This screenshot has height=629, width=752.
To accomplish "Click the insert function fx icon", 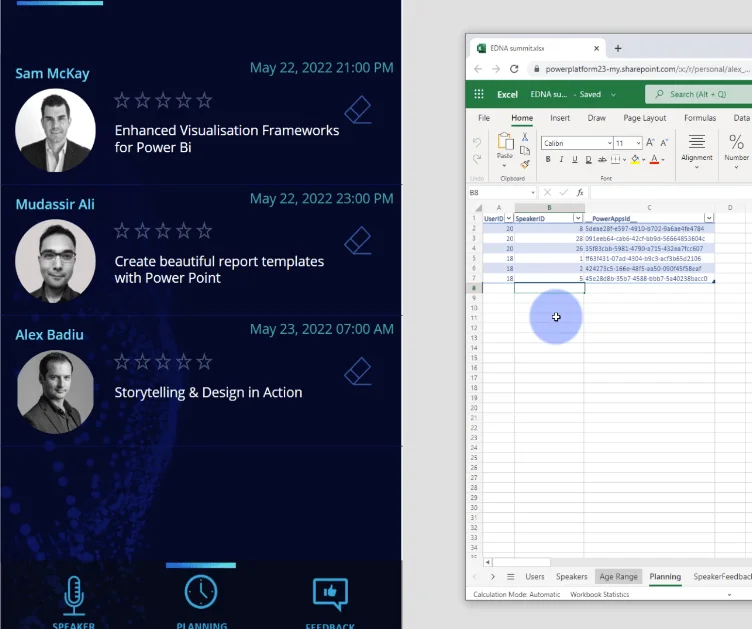I will click(x=580, y=192).
